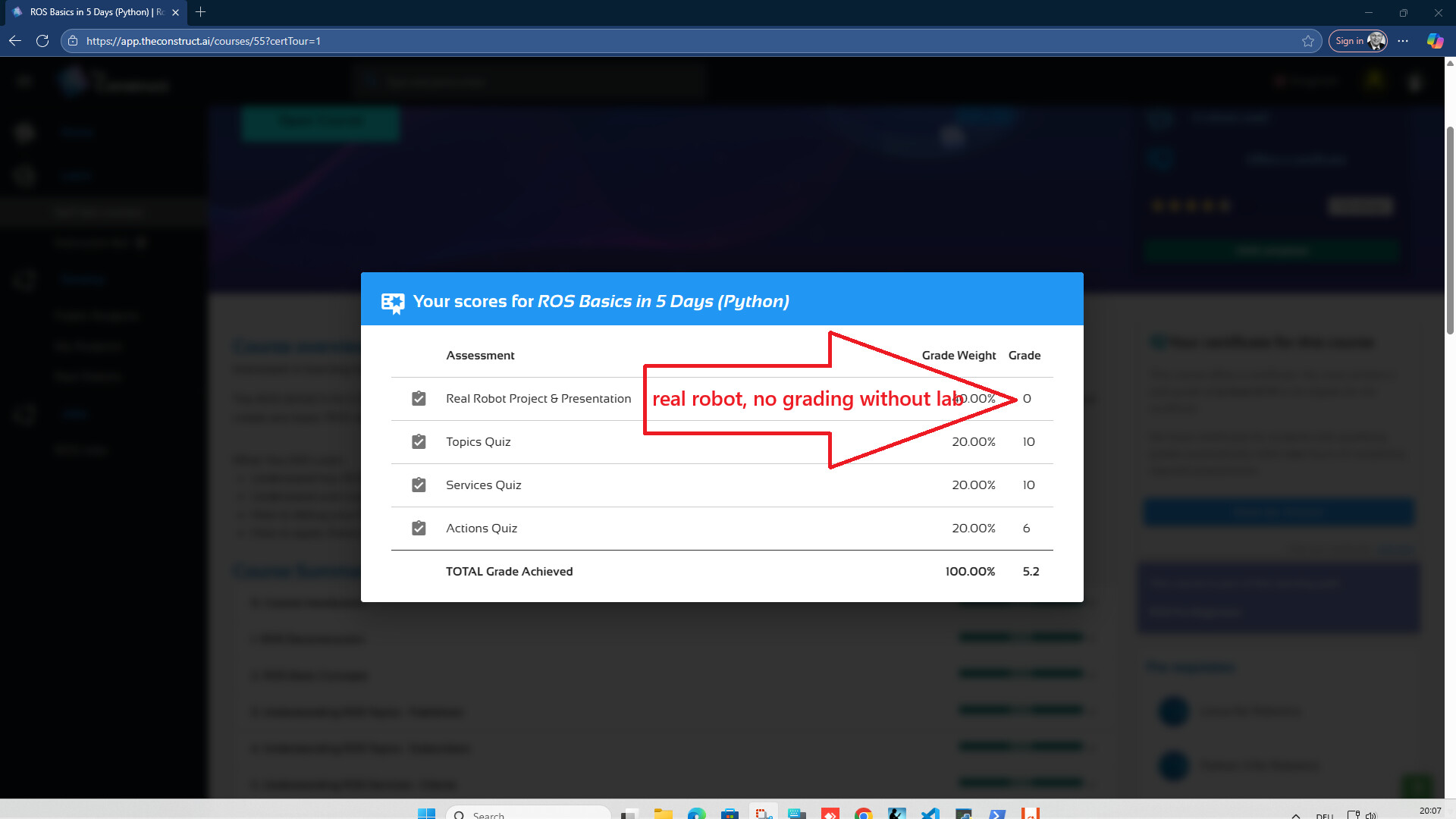Click the certificate icon in scores header
Image resolution: width=1456 pixels, height=819 pixels.
[393, 303]
